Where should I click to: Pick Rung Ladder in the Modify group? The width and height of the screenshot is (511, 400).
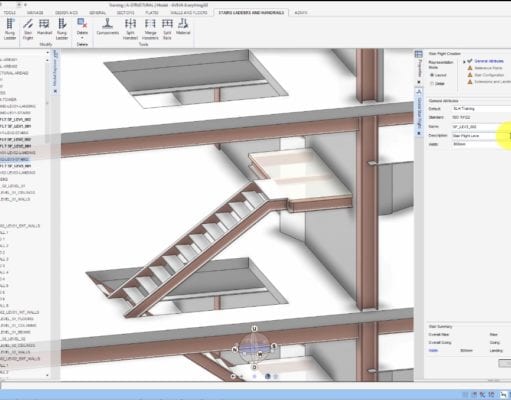62,29
